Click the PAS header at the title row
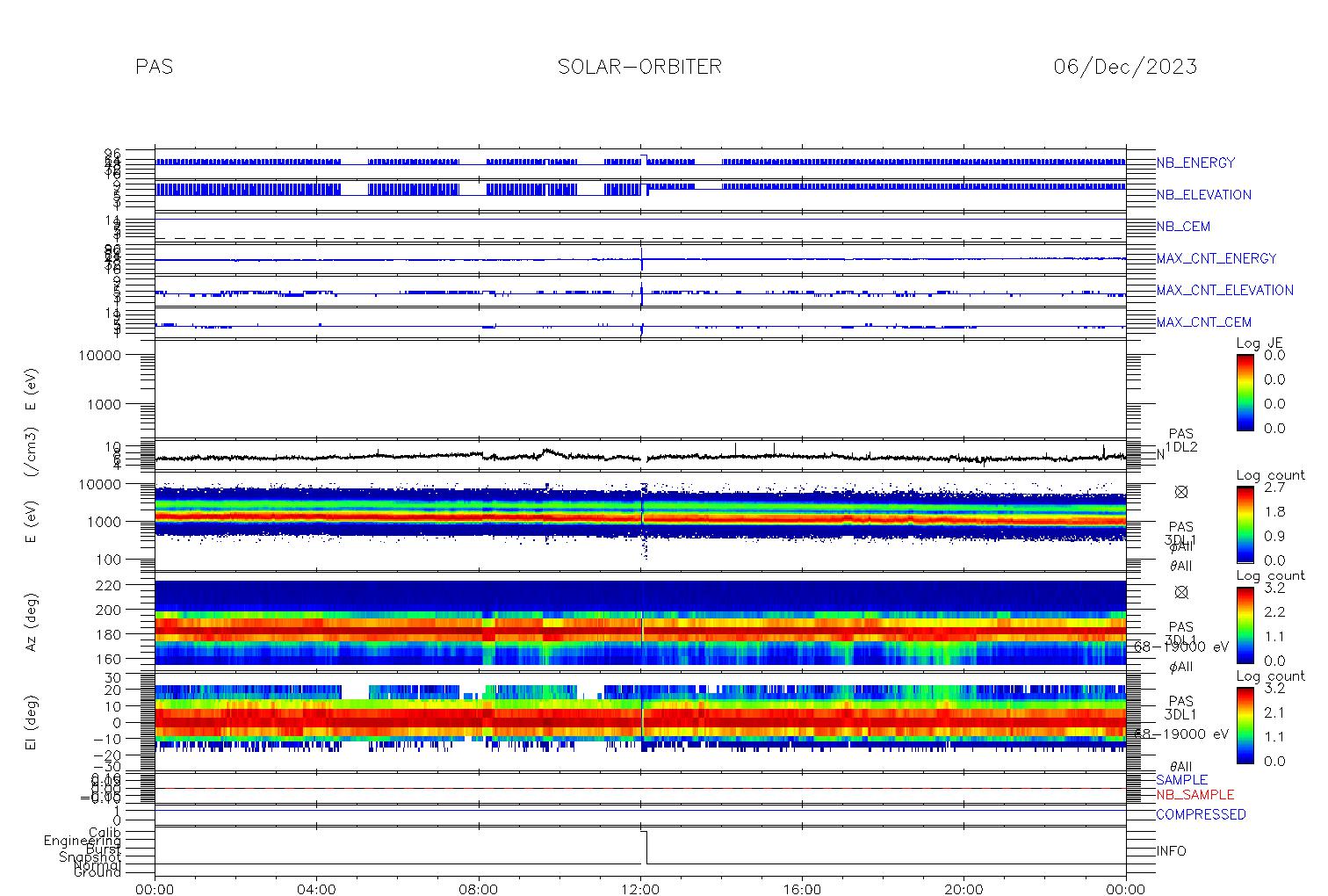This screenshot has height=896, width=1328. pos(154,67)
